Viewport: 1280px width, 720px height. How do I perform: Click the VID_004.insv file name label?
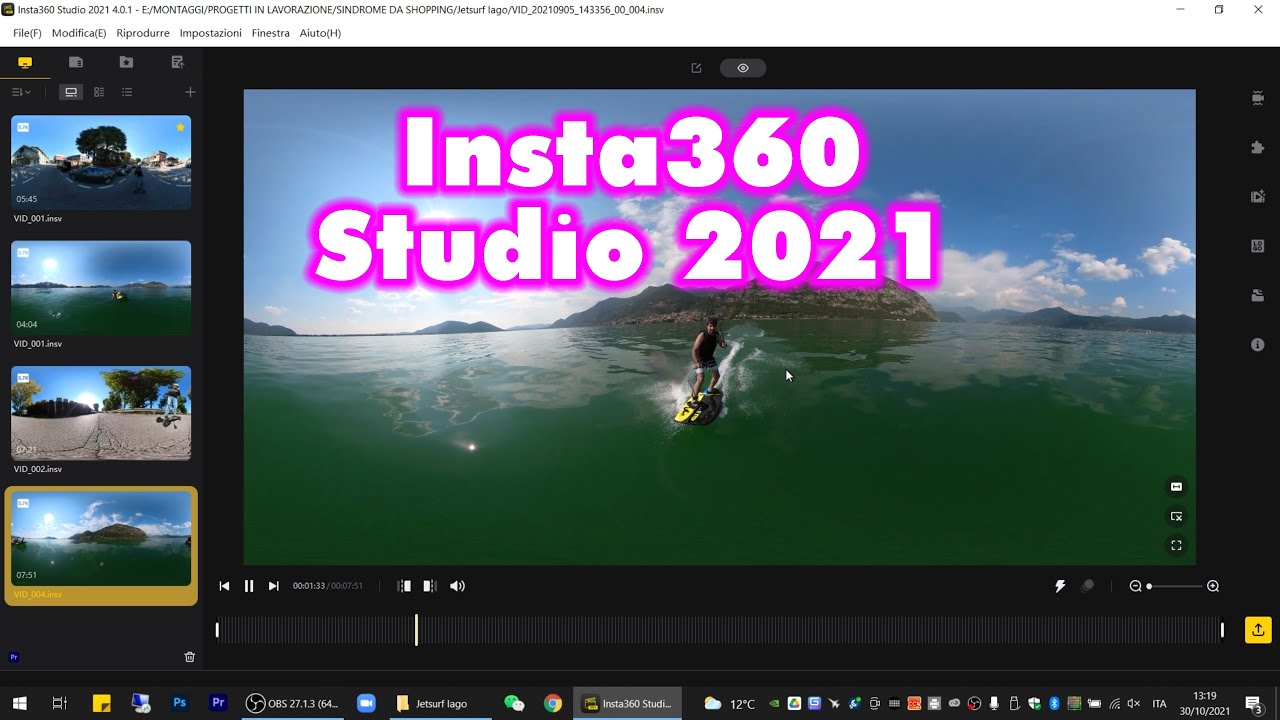[38, 594]
